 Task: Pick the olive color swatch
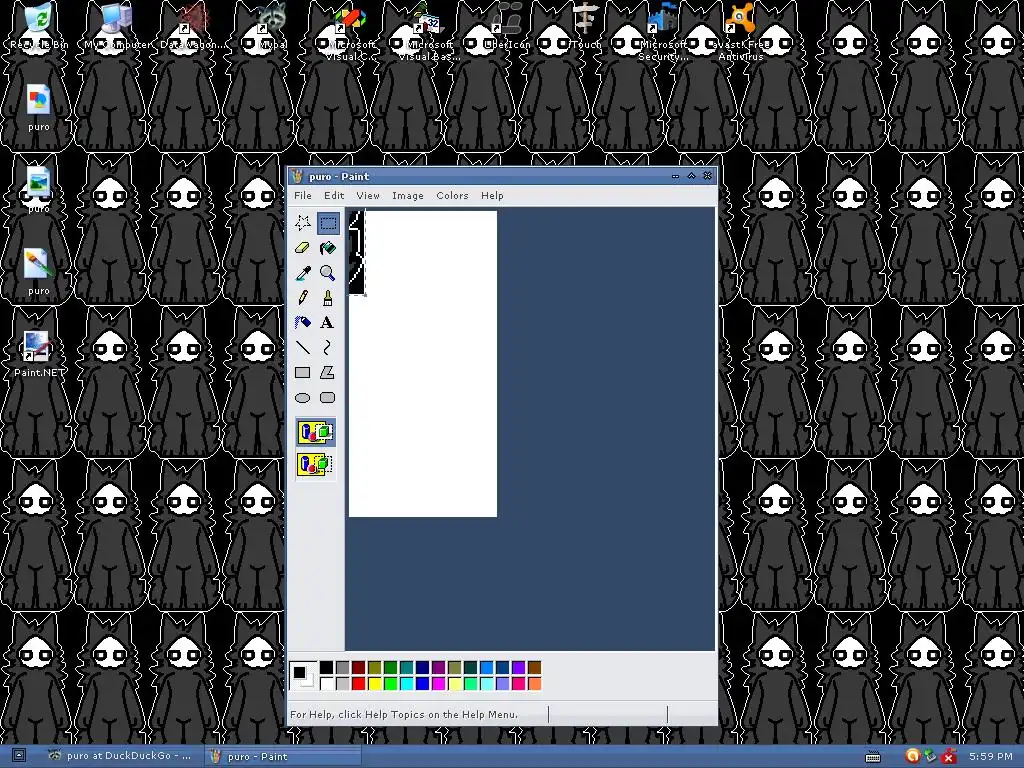tap(374, 667)
